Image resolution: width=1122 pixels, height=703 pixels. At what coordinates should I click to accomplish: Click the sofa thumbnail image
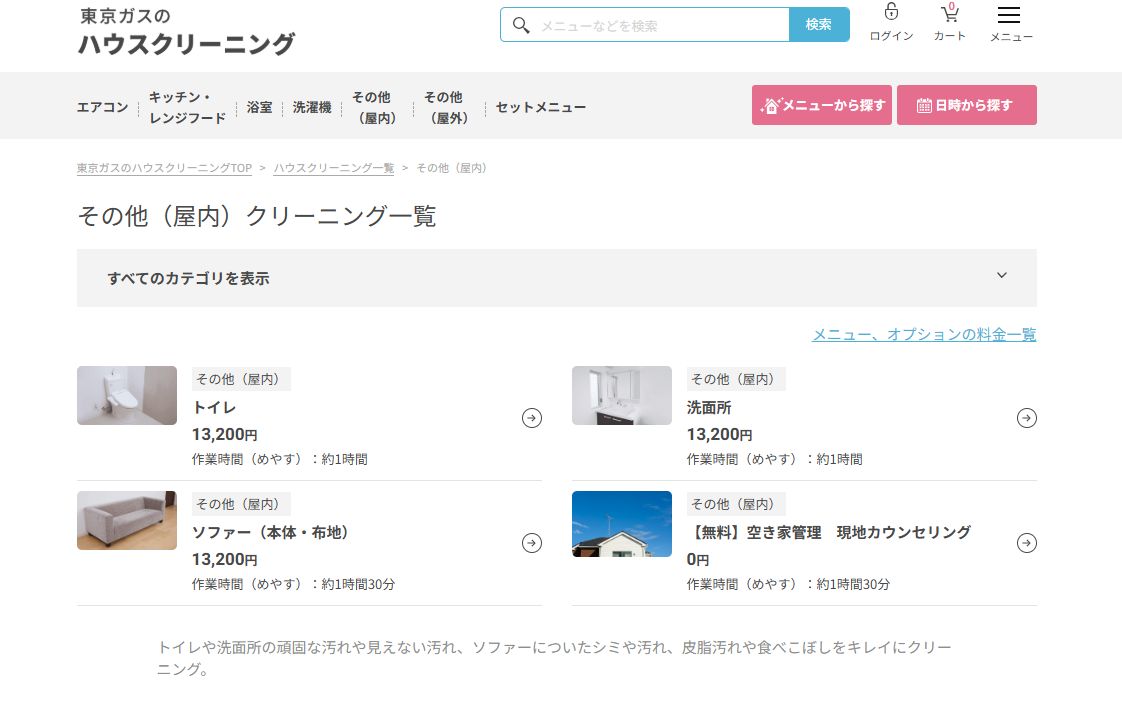tap(127, 520)
